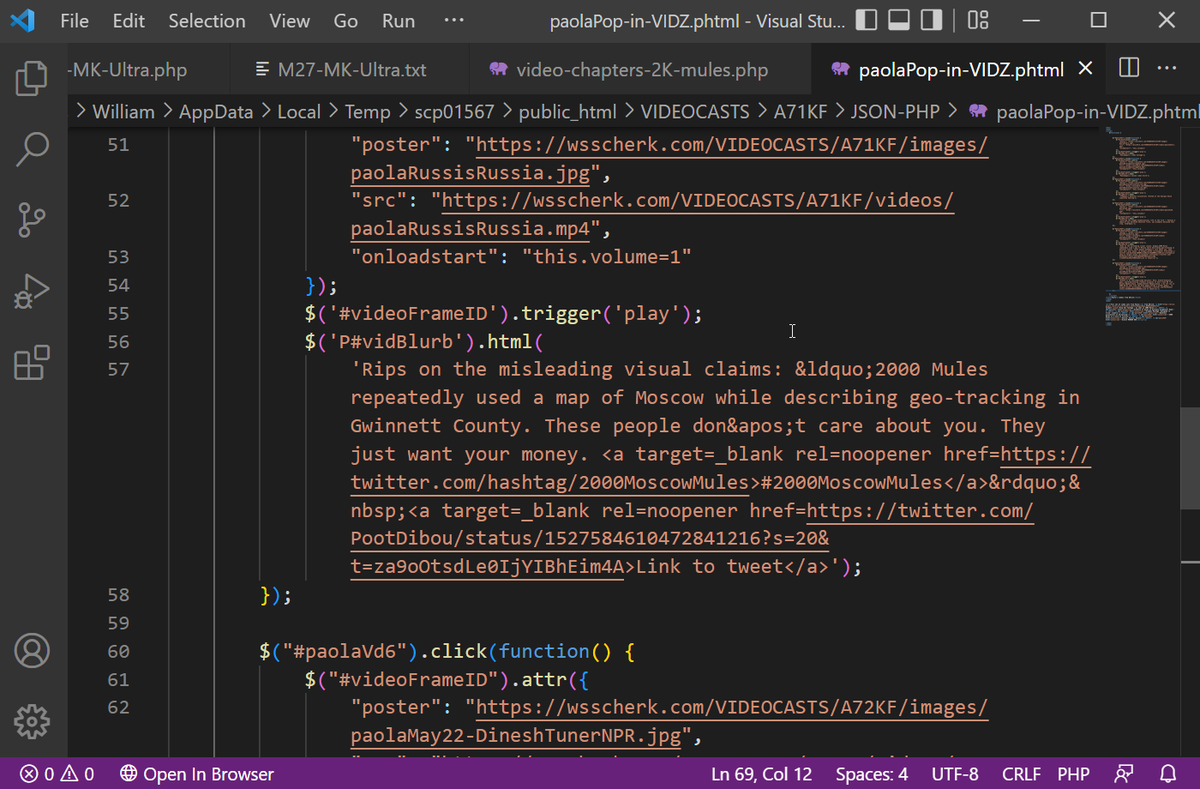Click the twitter.com/hashtag/2000MoscowMules link
This screenshot has width=1200, height=789.
(x=550, y=483)
